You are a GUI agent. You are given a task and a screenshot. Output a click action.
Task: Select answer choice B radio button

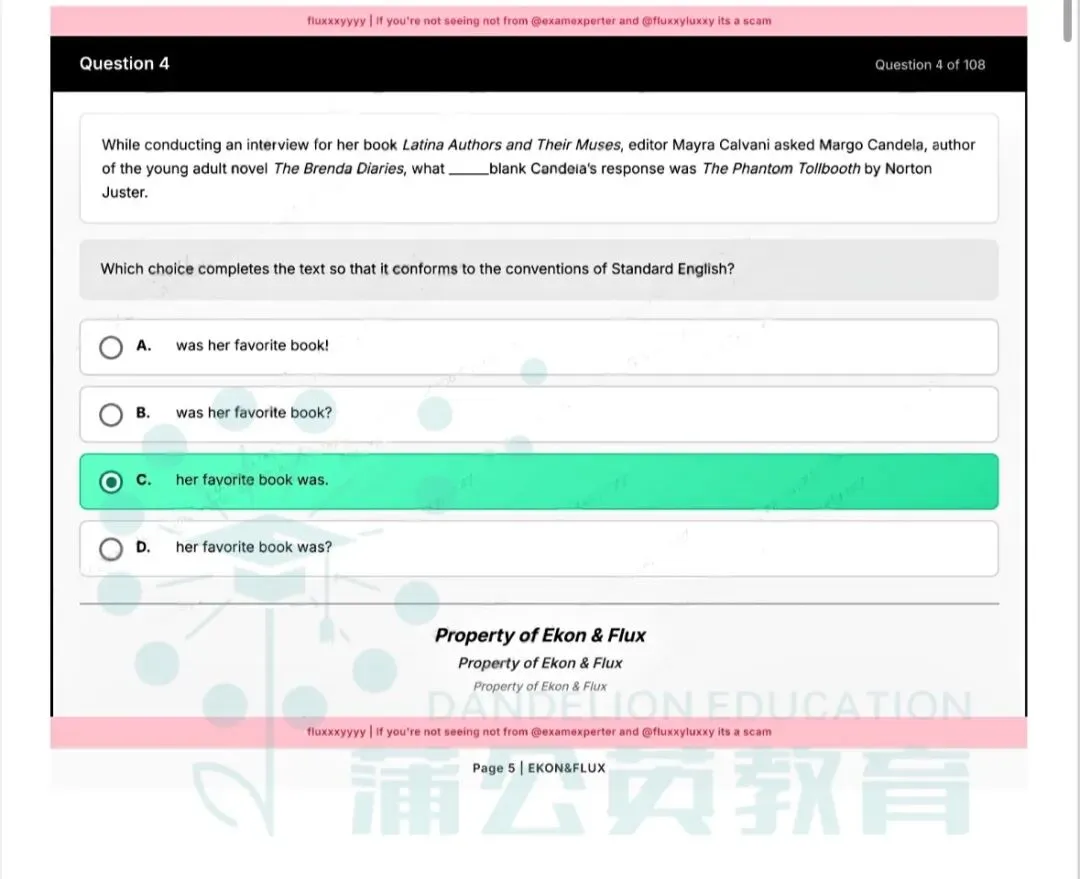[x=111, y=414]
